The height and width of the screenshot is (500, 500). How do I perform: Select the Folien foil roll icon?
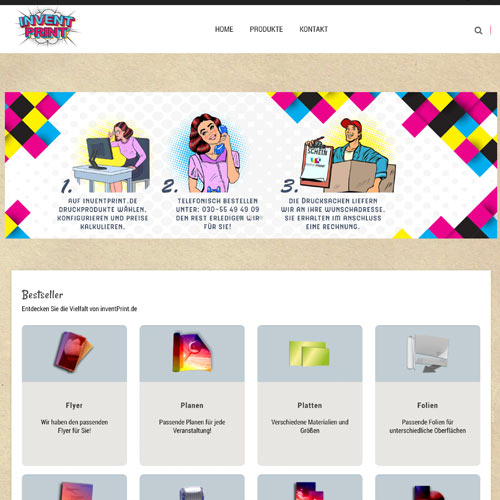(428, 353)
